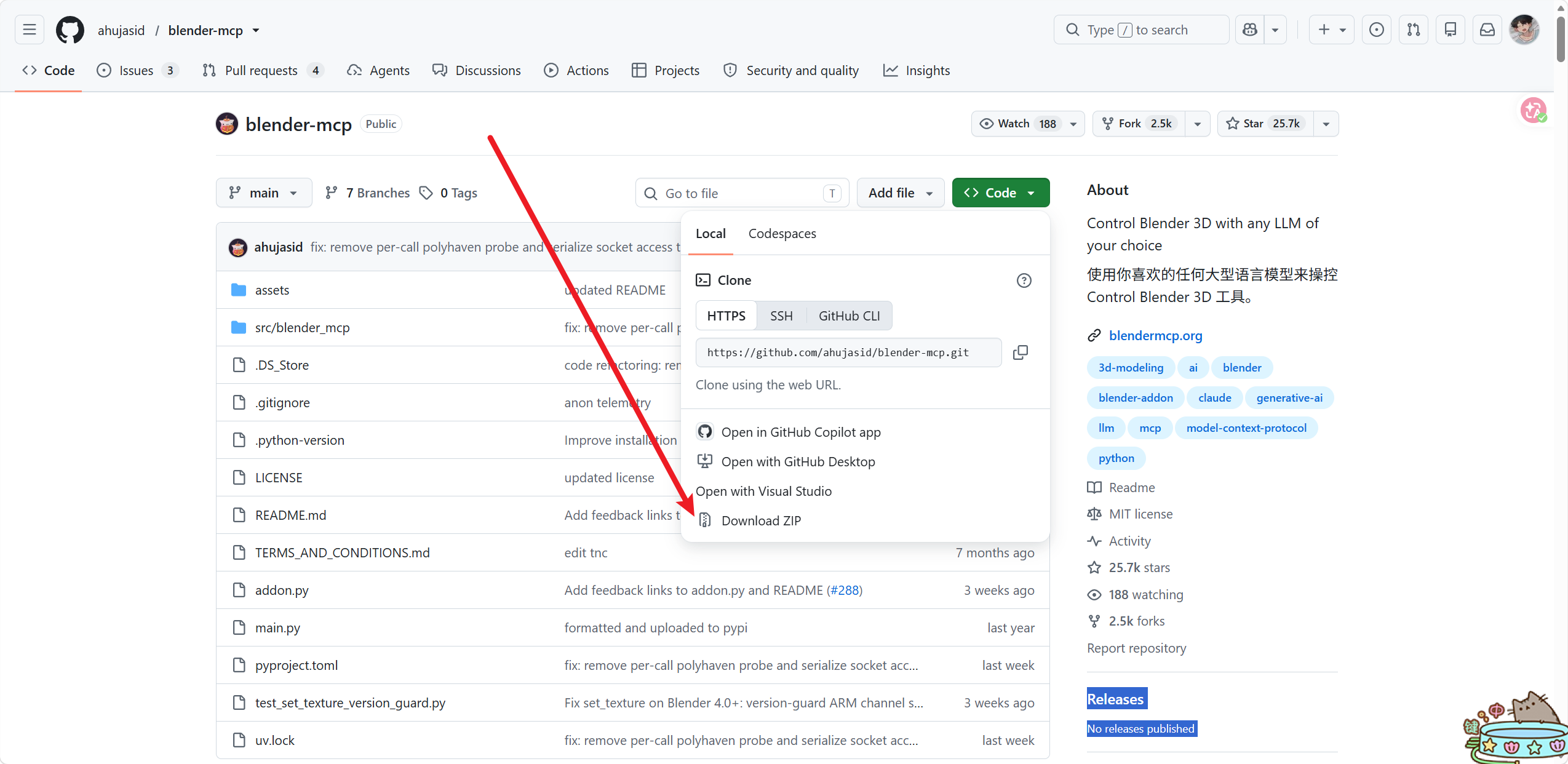Open the repositories icon in top bar
The width and height of the screenshot is (1568, 764).
tap(1451, 30)
